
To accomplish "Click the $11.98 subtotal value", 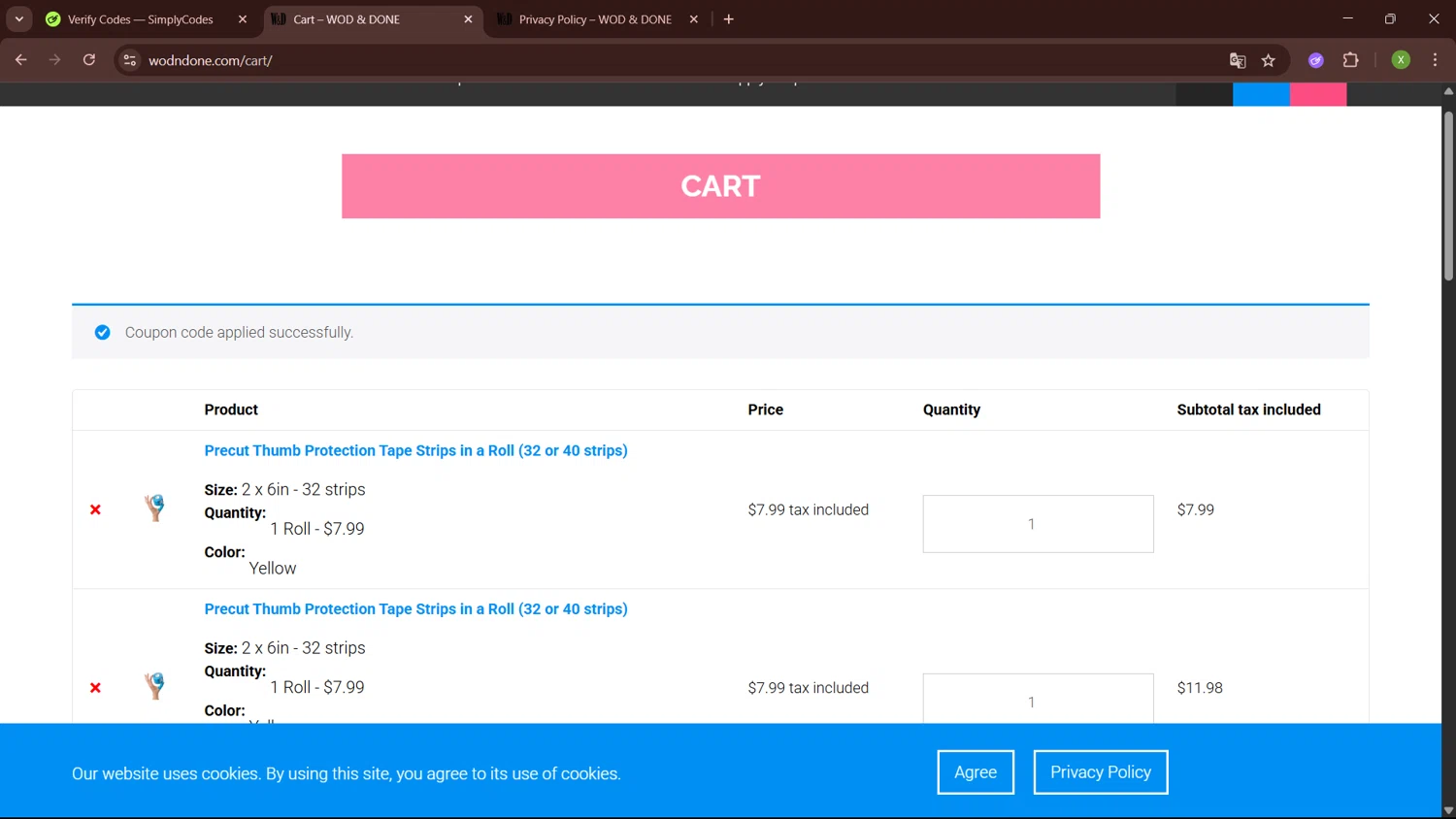I will pos(1200,688).
